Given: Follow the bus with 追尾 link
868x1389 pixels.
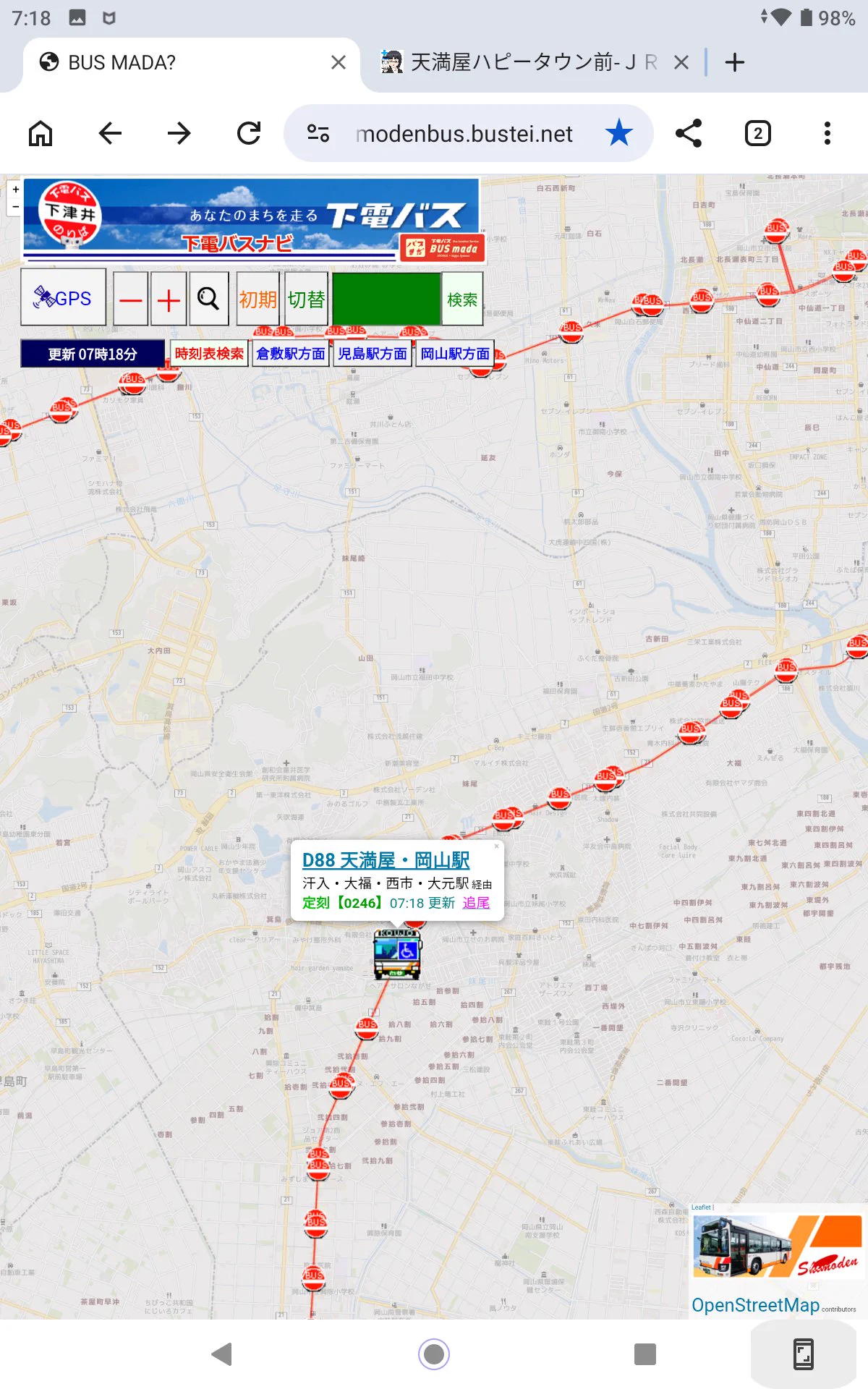Looking at the screenshot, I should (476, 903).
